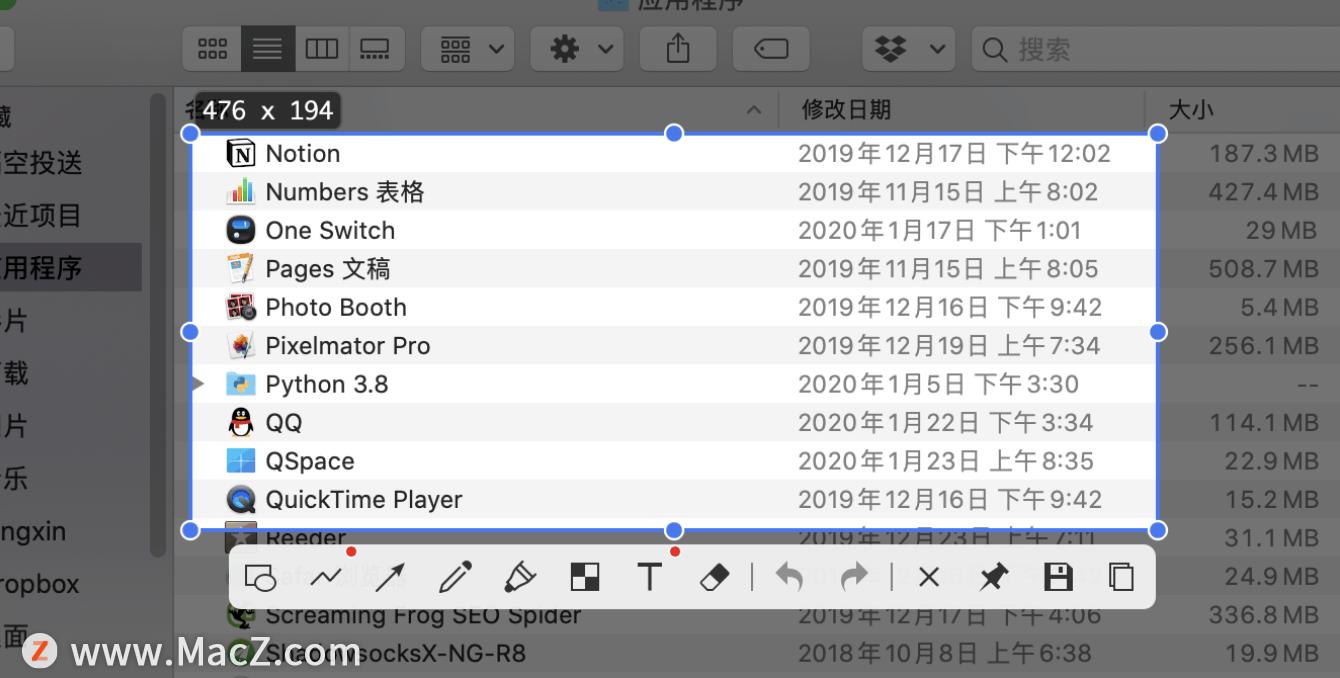Screen dimensions: 1340x678
Task: Save the screenshot with the floppy disk icon
Action: point(1058,577)
